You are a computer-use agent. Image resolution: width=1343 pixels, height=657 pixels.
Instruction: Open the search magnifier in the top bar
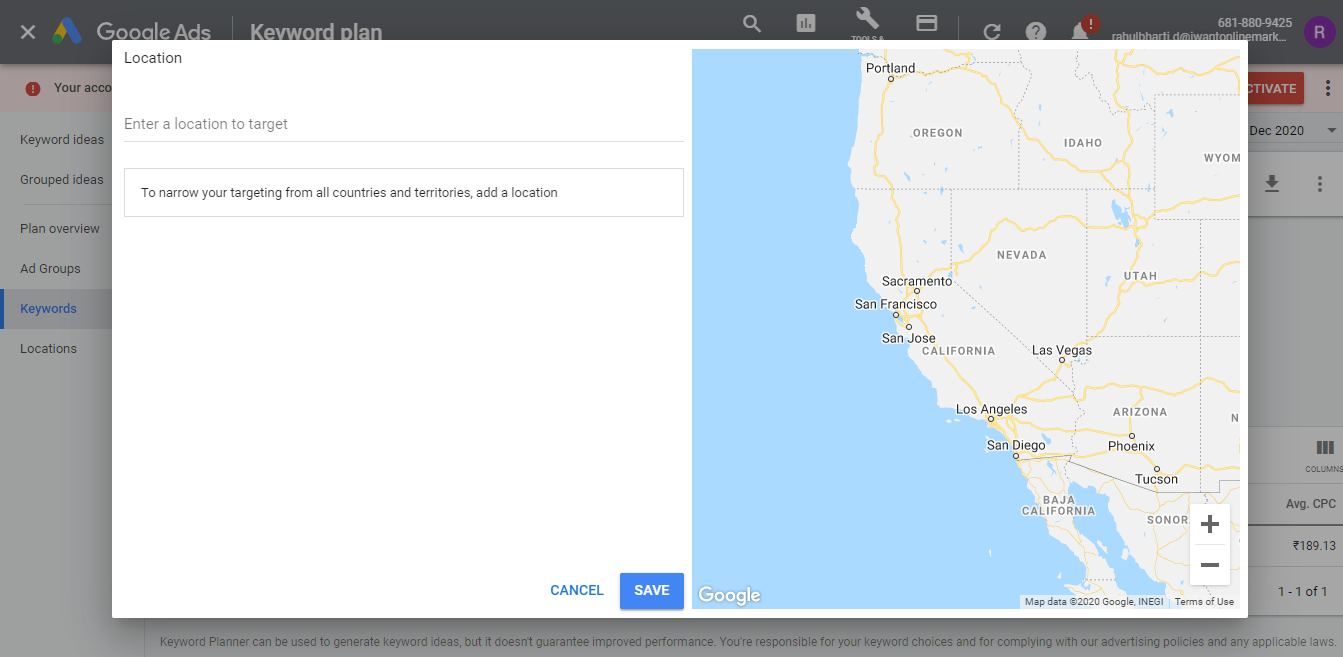752,24
